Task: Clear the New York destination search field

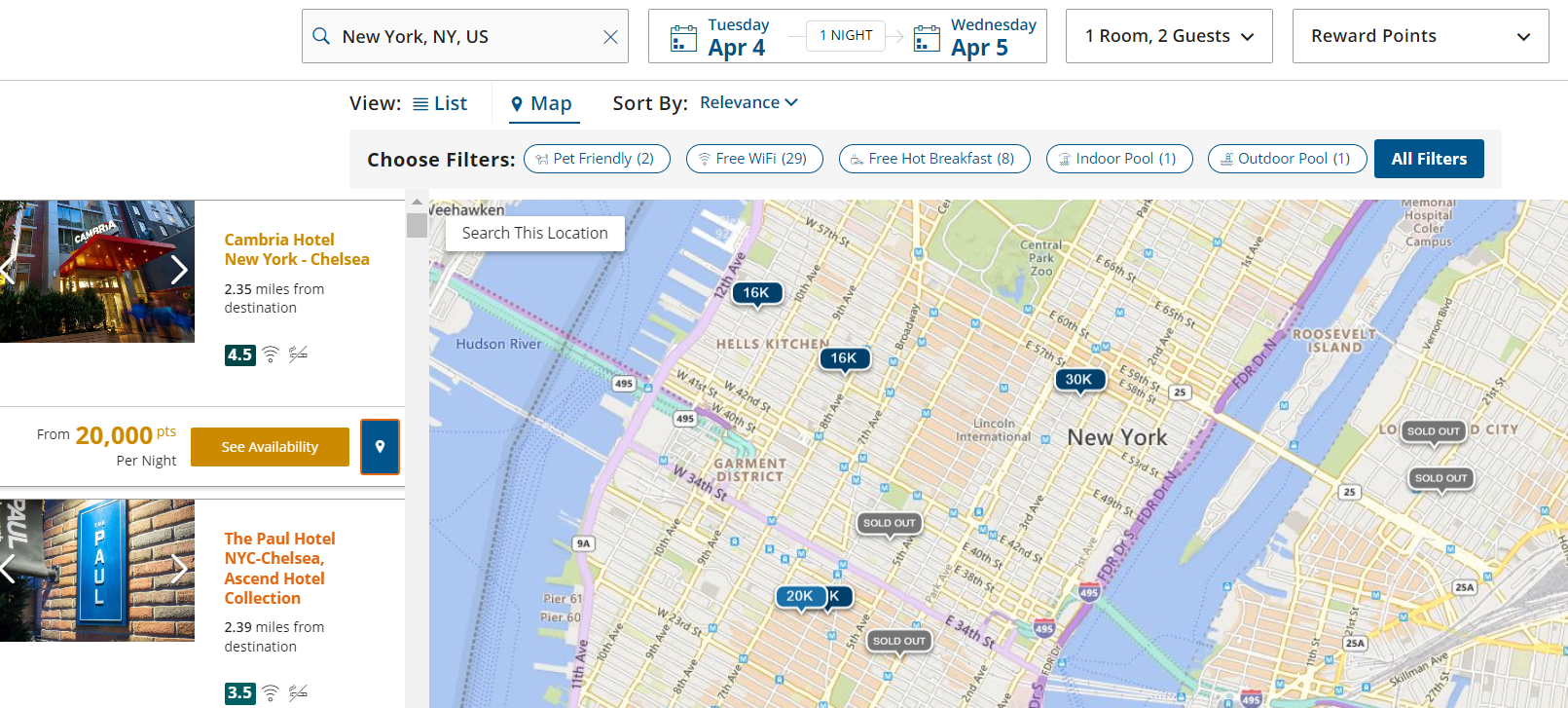Action: [x=610, y=37]
